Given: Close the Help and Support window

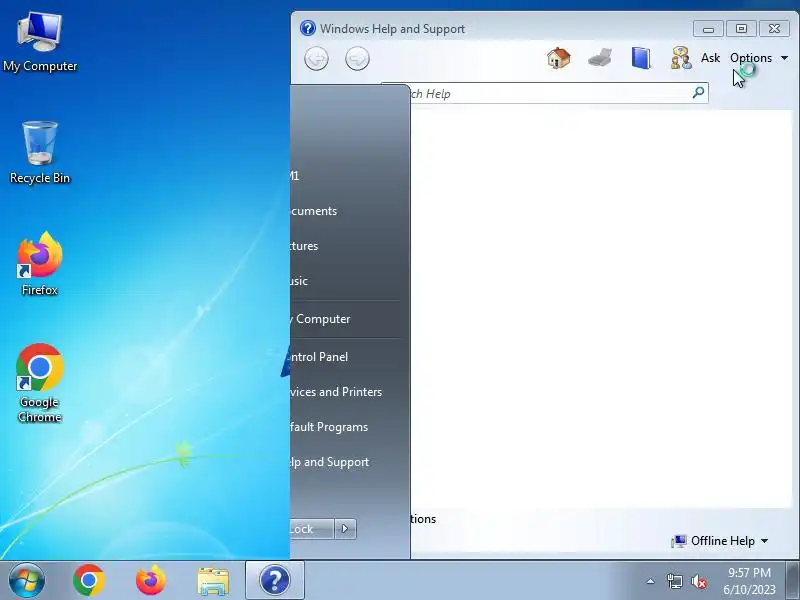Looking at the screenshot, I should [x=774, y=29].
